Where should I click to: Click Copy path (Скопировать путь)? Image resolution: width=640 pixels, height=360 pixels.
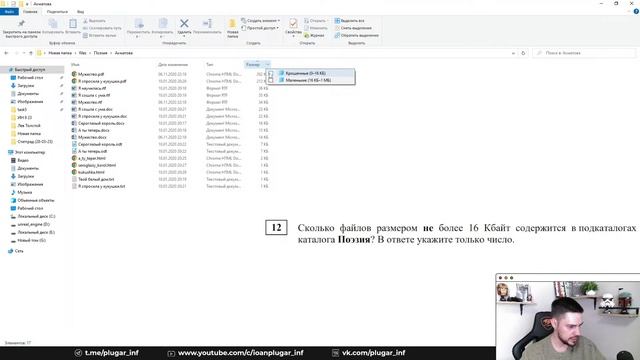[102, 28]
